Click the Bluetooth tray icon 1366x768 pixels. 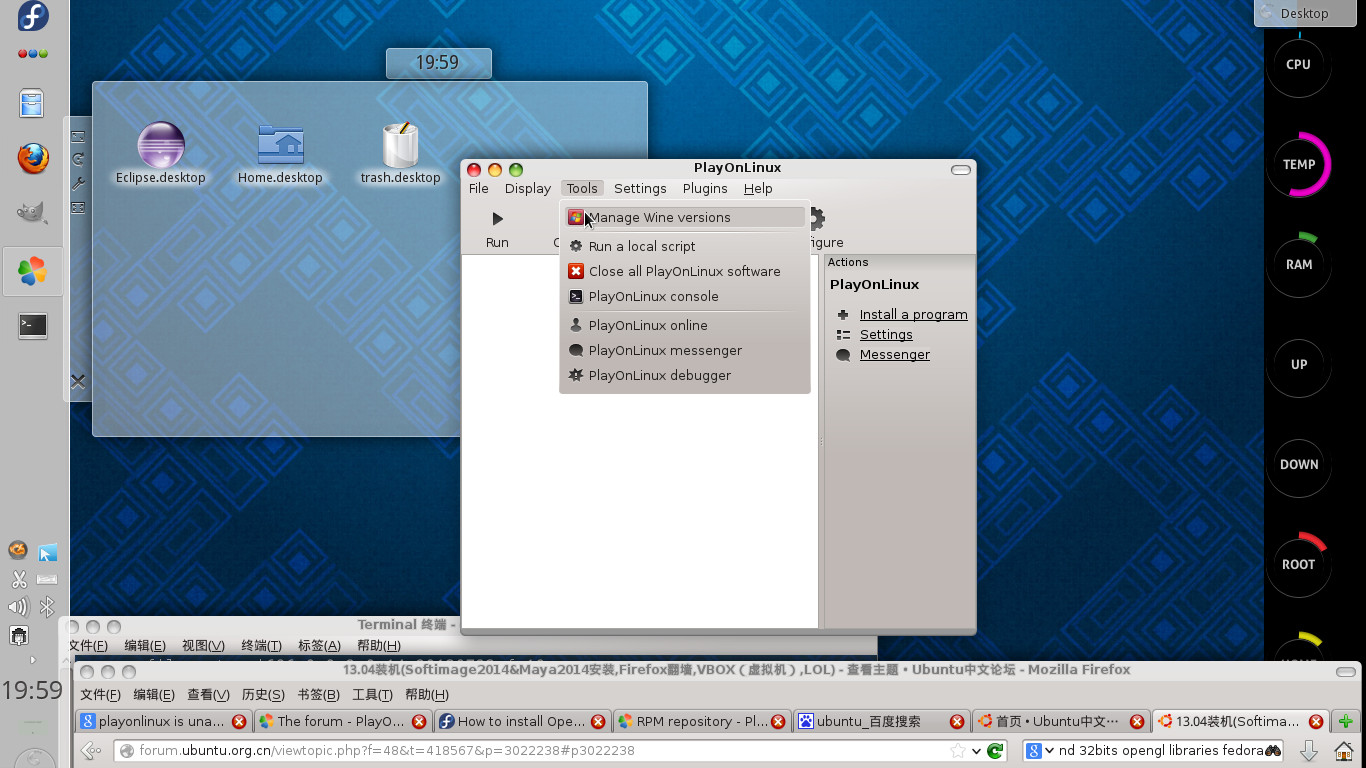pyautogui.click(x=47, y=606)
